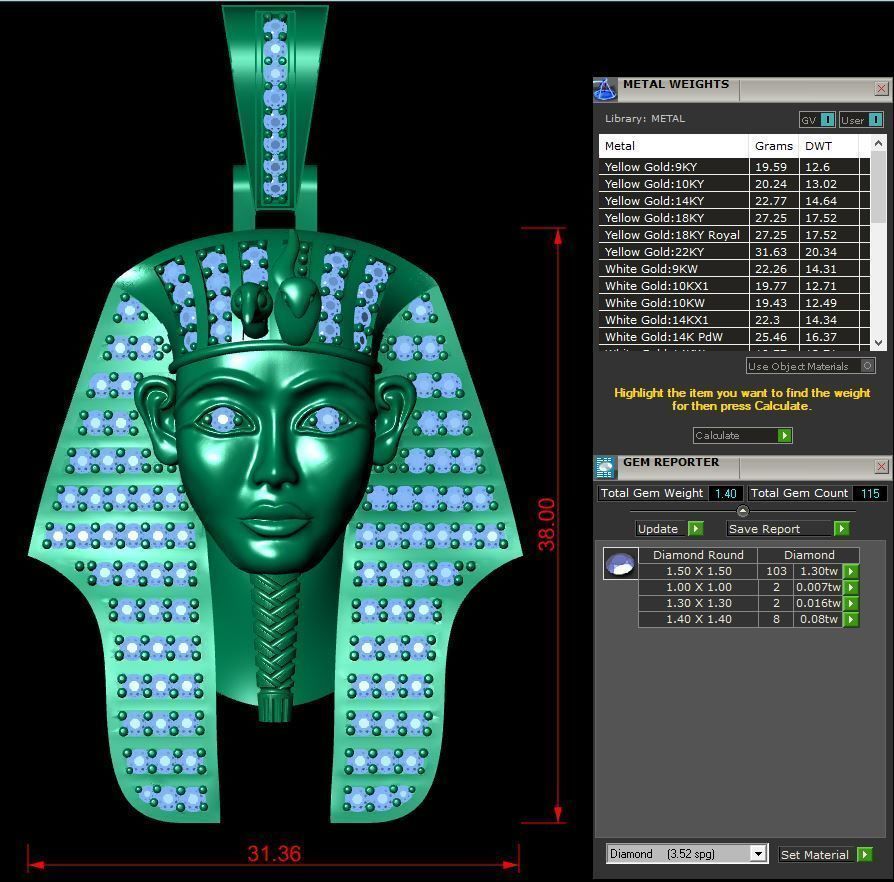Click the Grams column header

[773, 146]
